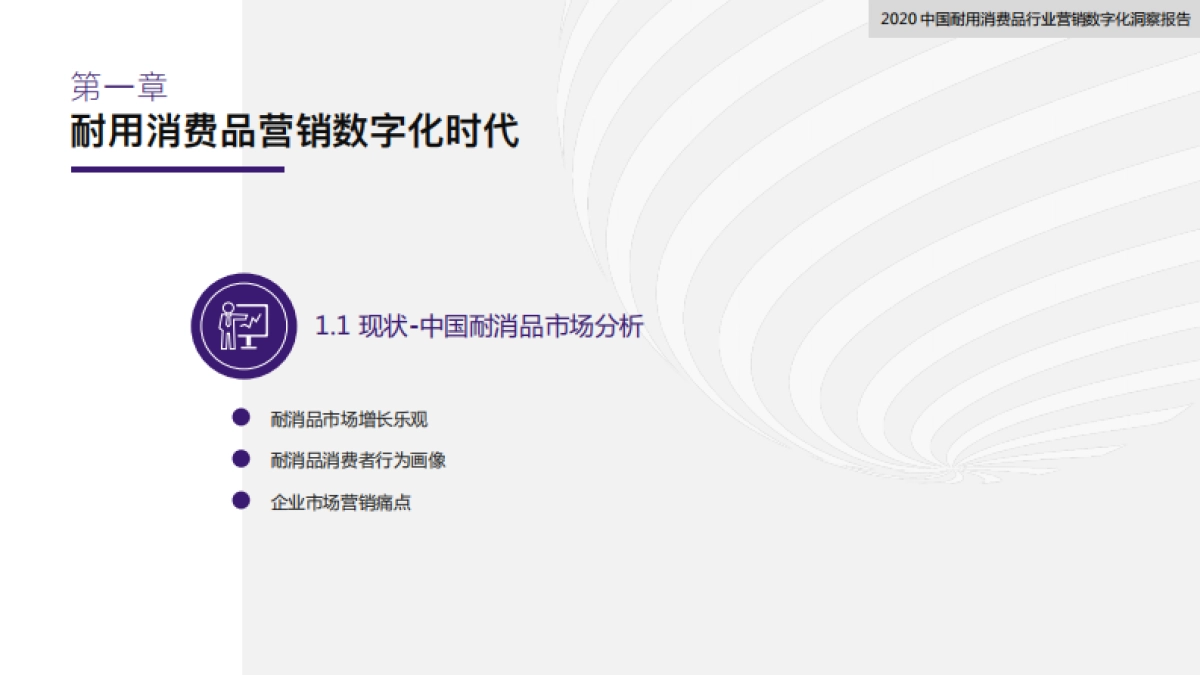Expand the section heading 1.1 现状-中国耐消品市场分析

click(480, 325)
